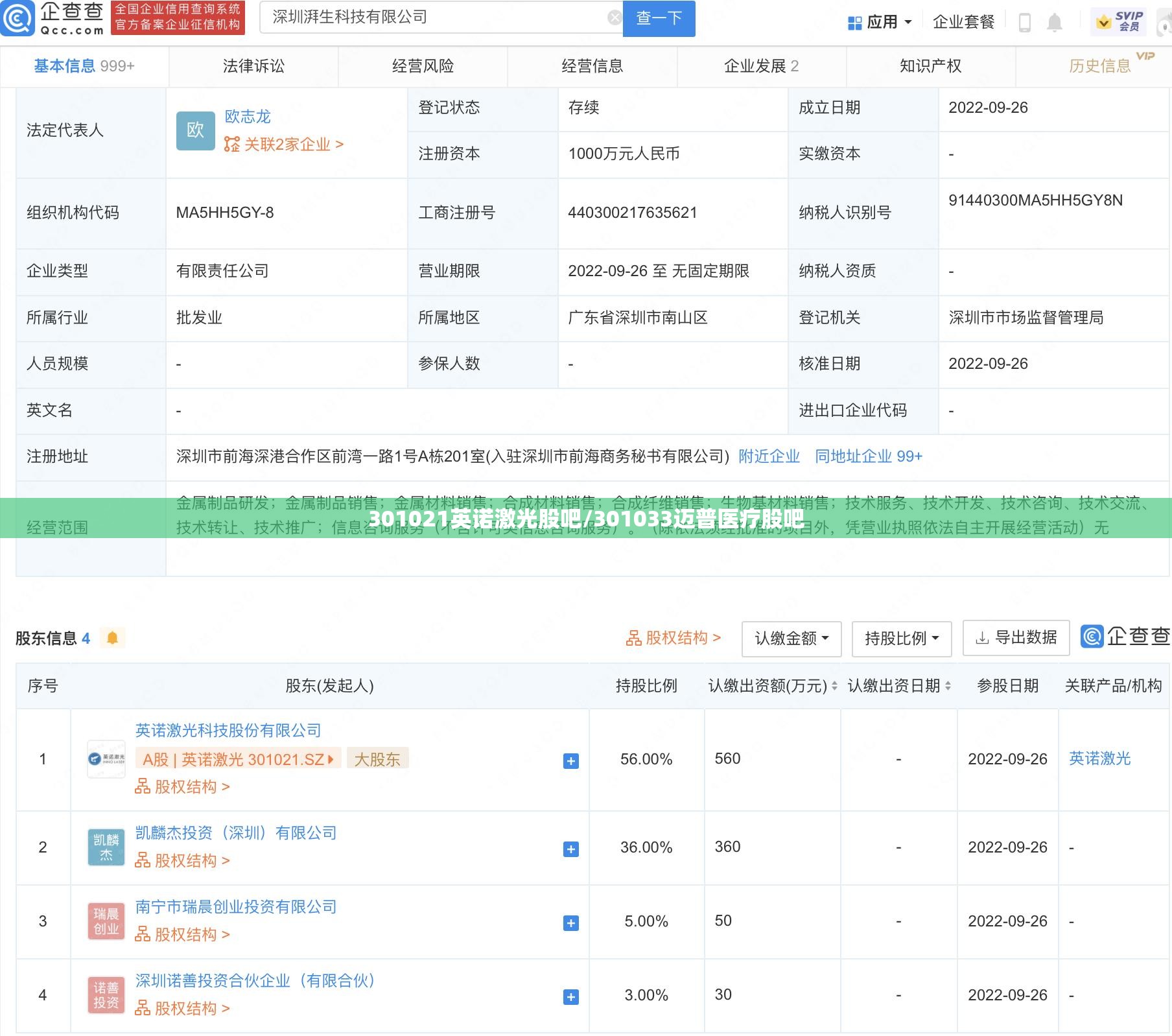Open 股权结构 link beside shareholder heading
Viewport: 1172px width, 1036px height.
tap(674, 639)
